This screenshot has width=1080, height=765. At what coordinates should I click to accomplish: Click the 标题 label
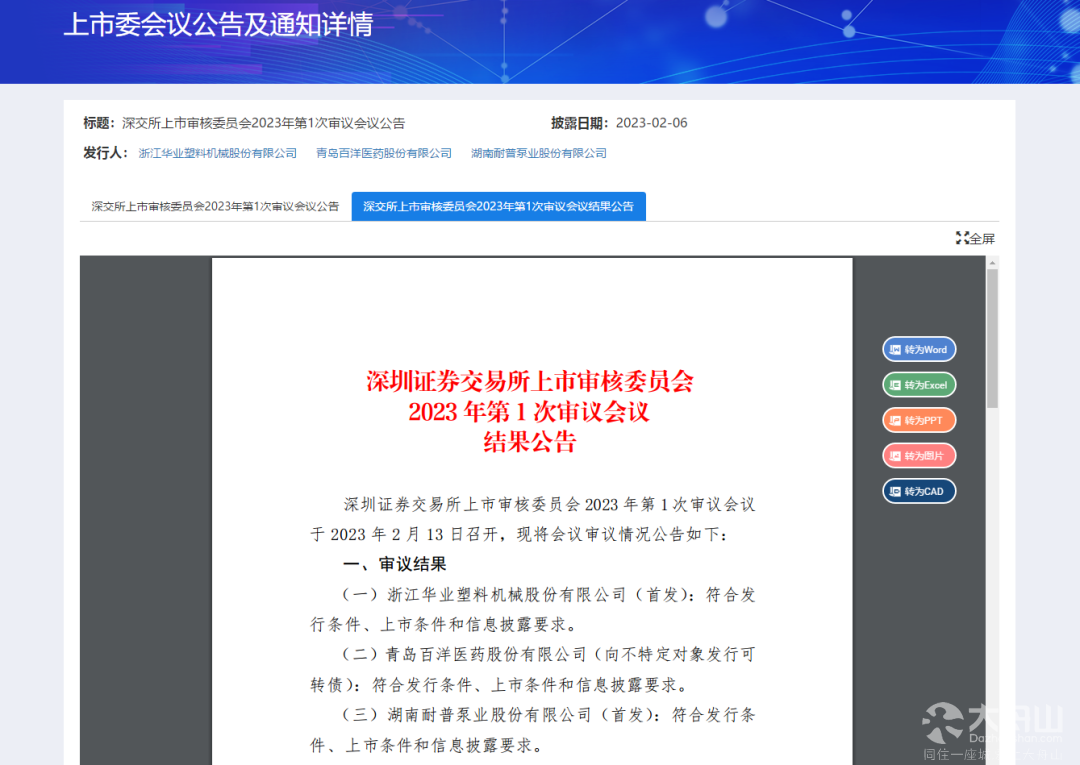click(x=98, y=123)
